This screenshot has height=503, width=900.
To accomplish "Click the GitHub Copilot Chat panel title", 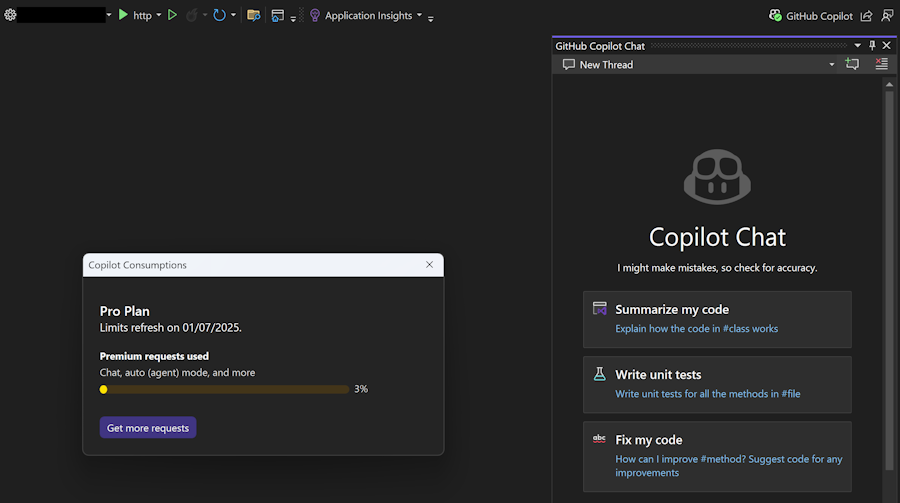I will tap(600, 46).
